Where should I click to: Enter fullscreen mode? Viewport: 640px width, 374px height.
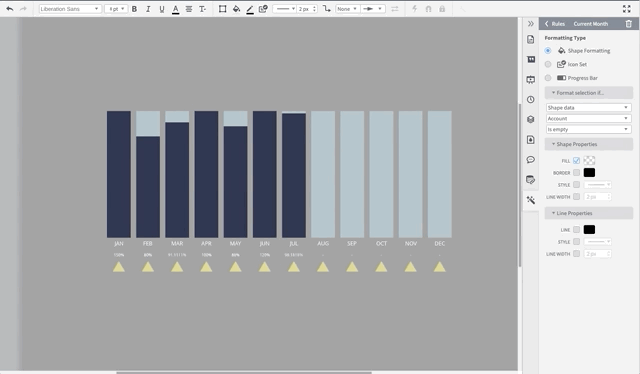click(x=627, y=9)
